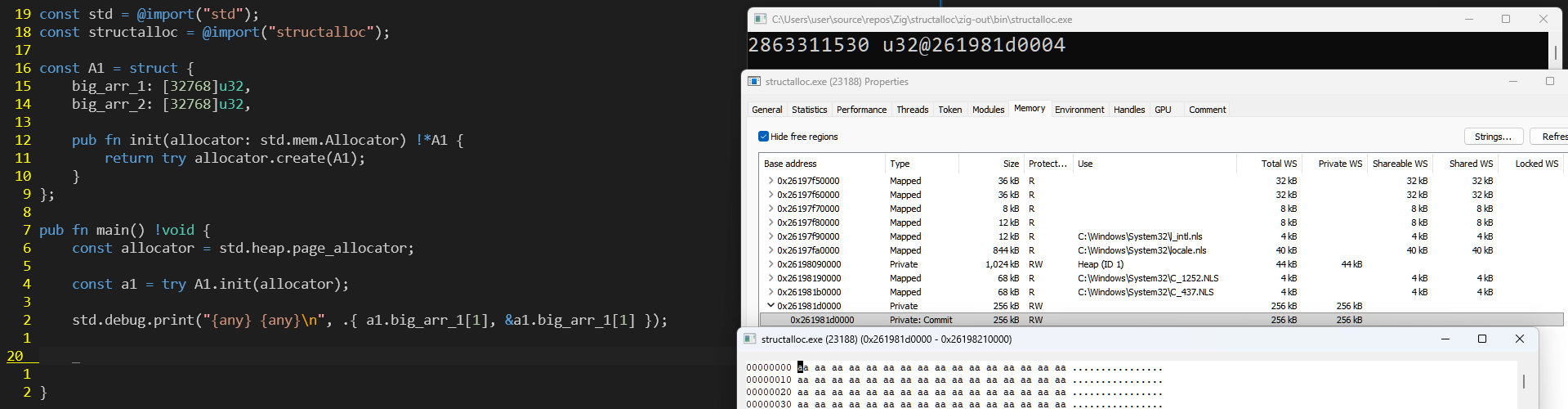The height and width of the screenshot is (409, 1568).
Task: Close the memory editor hex window
Action: [1519, 339]
